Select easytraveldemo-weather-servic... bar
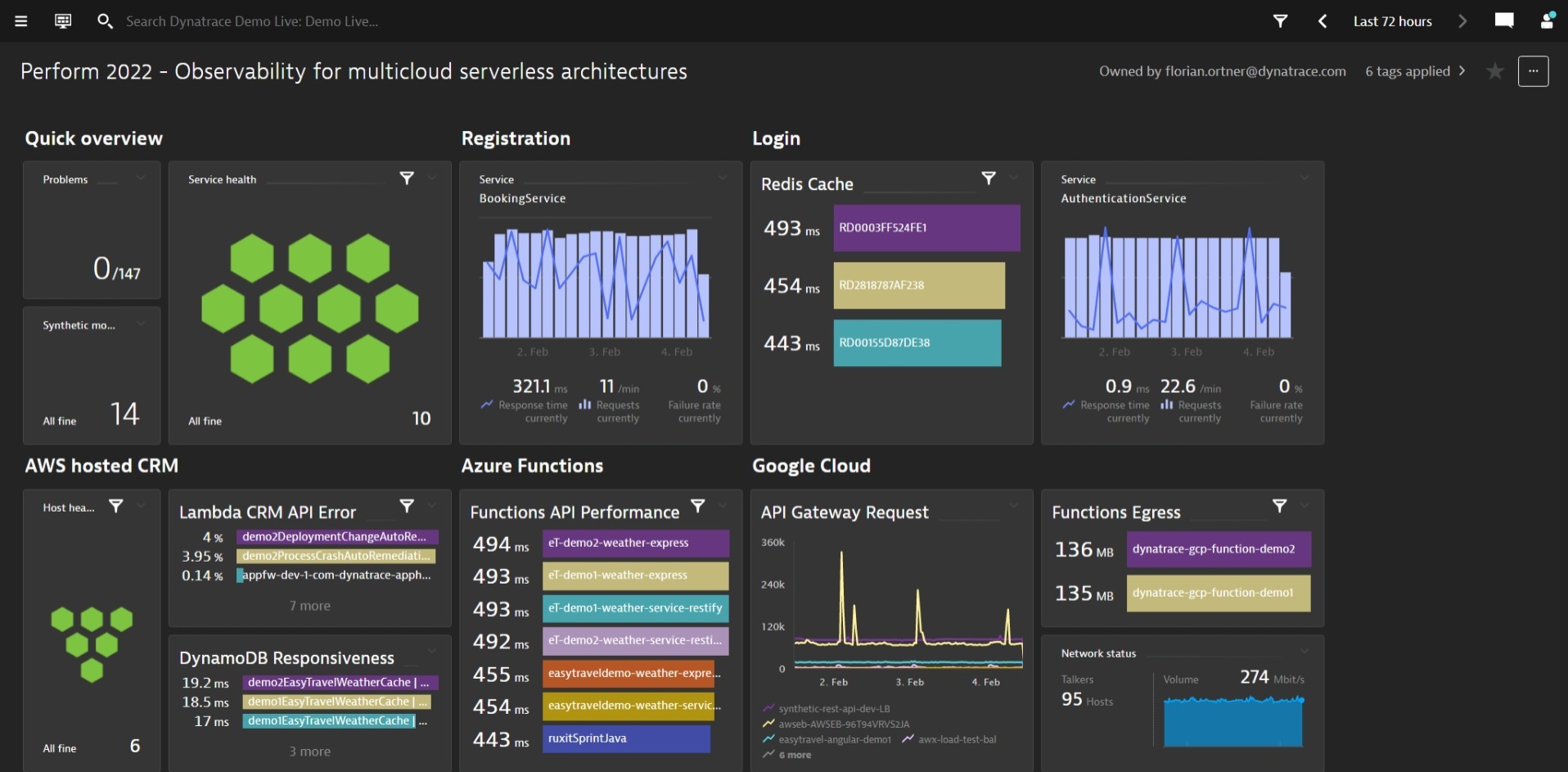The height and width of the screenshot is (772, 1568). [629, 706]
